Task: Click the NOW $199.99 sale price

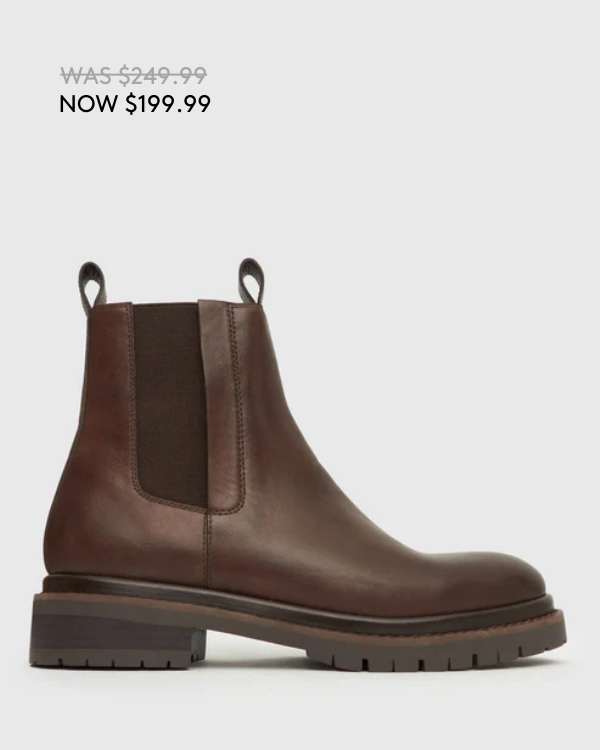Action: pyautogui.click(x=134, y=103)
